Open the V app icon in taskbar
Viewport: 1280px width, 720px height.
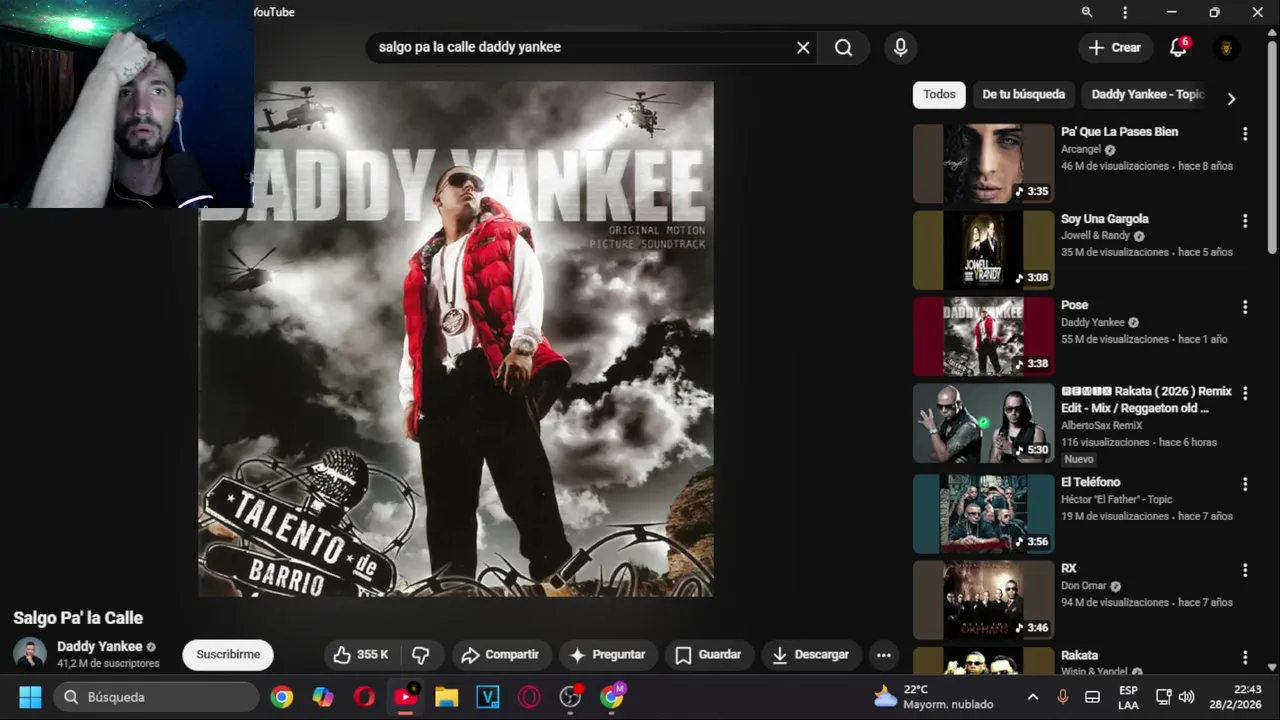488,697
